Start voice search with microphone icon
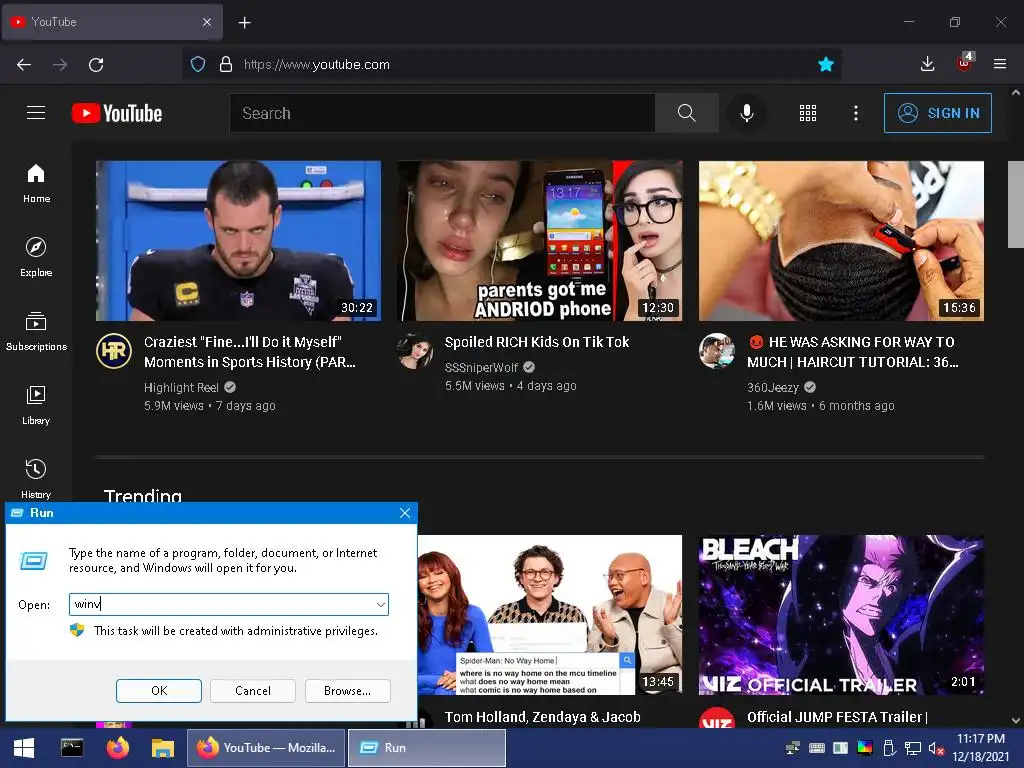Viewport: 1024px width, 768px height. click(x=746, y=113)
